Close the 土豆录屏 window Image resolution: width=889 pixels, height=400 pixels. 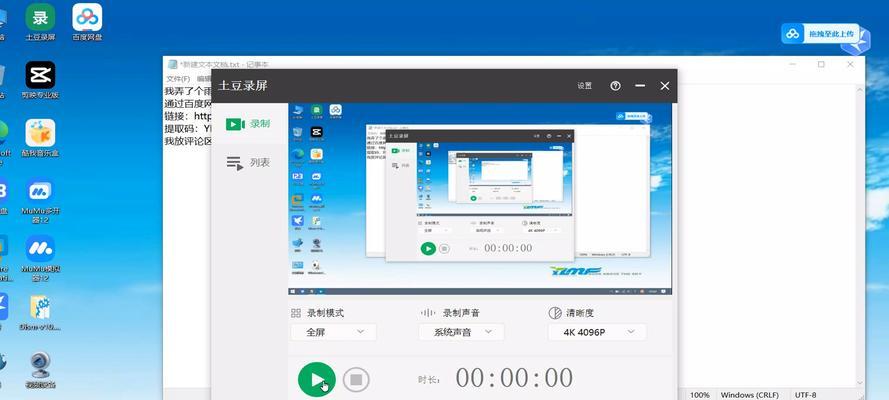665,86
